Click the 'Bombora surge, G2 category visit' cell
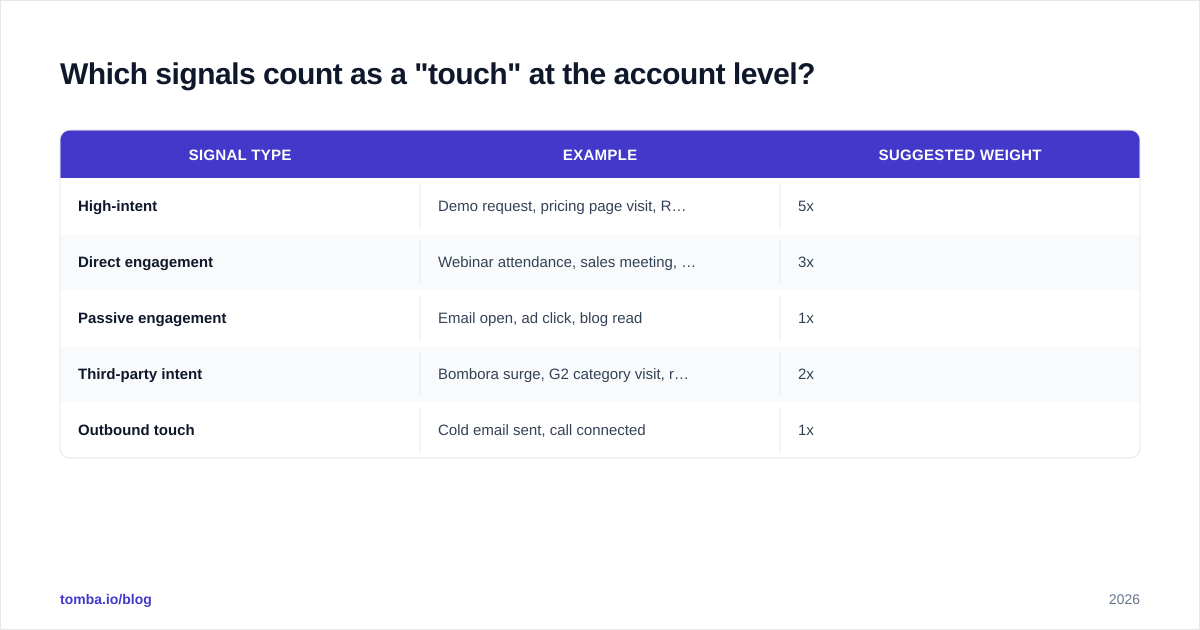 (x=600, y=374)
